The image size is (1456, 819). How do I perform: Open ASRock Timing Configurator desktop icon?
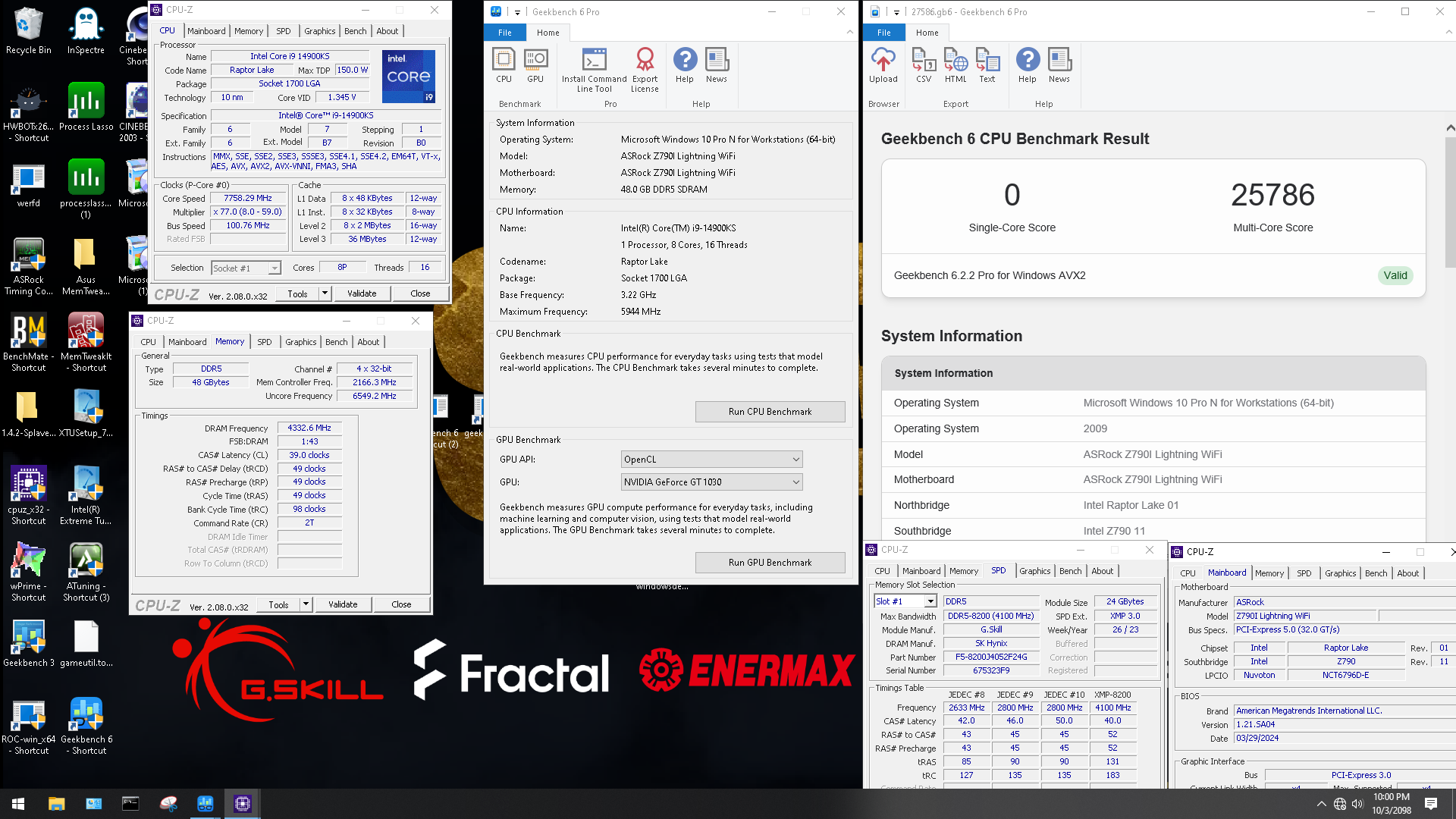tap(29, 266)
